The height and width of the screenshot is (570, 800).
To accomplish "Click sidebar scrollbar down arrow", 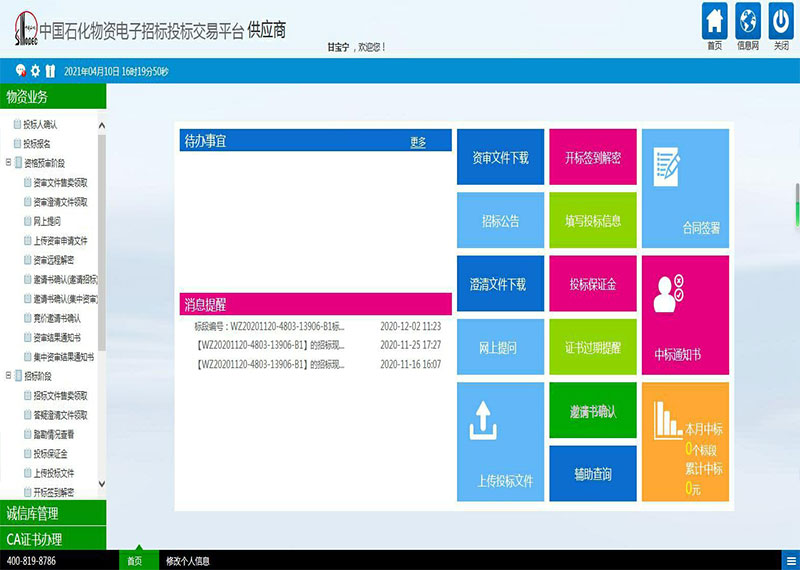I will 102,484.
